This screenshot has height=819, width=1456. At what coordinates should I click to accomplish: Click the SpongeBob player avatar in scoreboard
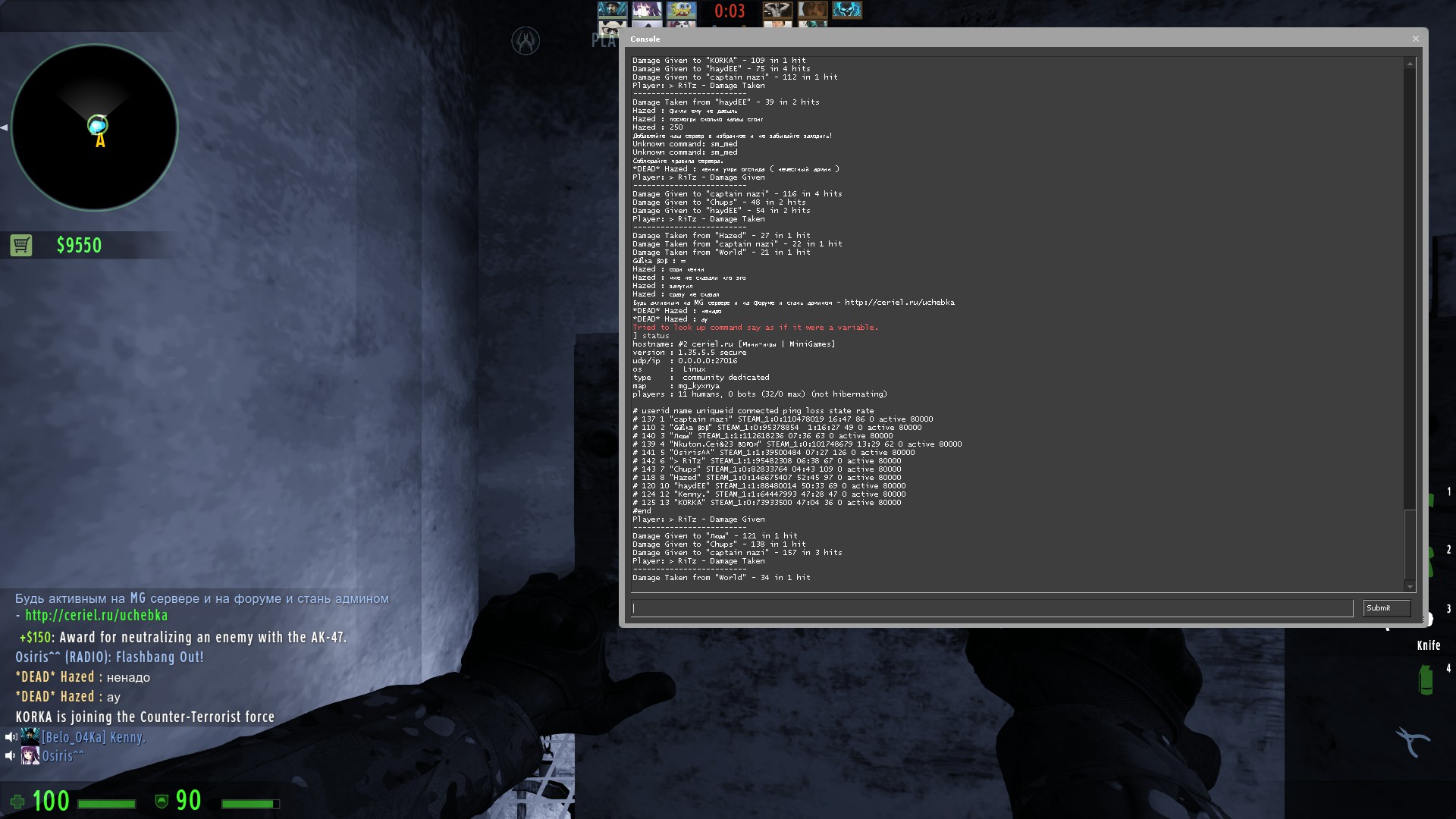[680, 10]
